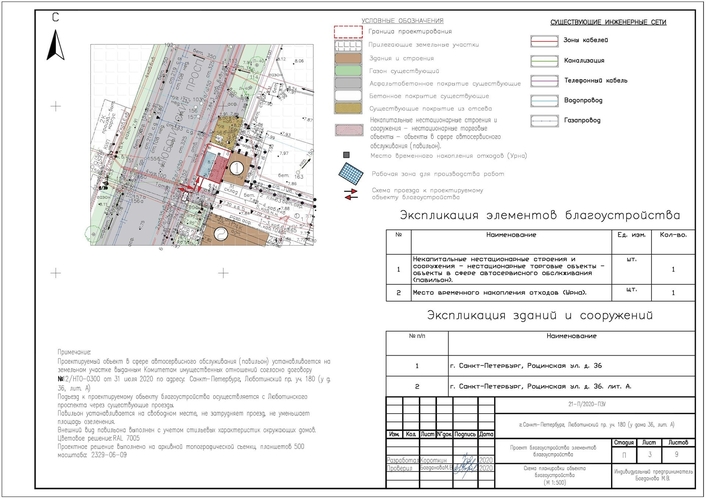This screenshot has width=706, height=498.
Task: Click the letter 'С' above north arrow
Action: [55, 18]
